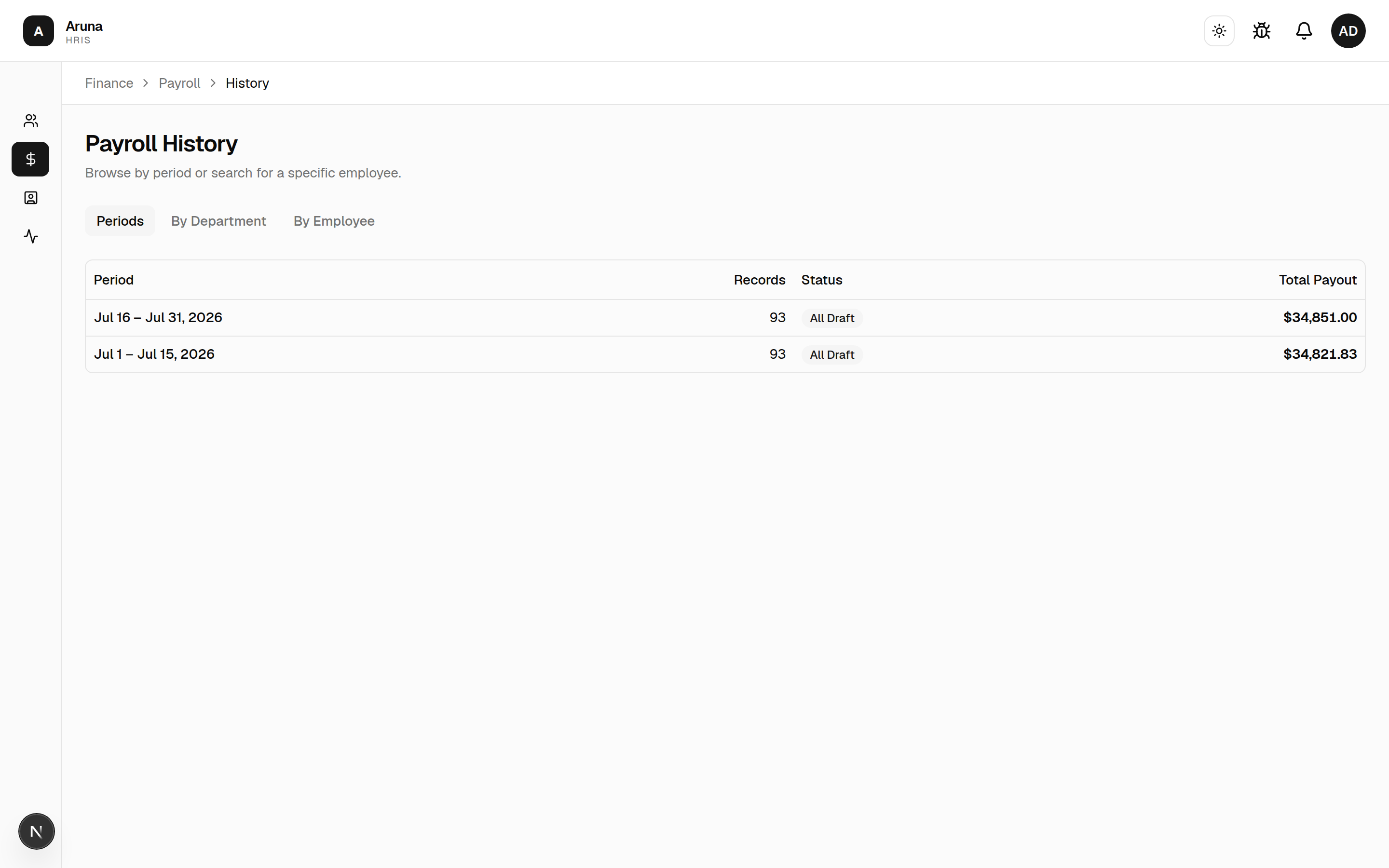Switch to the Periods tab
The height and width of the screenshot is (868, 1389).
point(120,221)
